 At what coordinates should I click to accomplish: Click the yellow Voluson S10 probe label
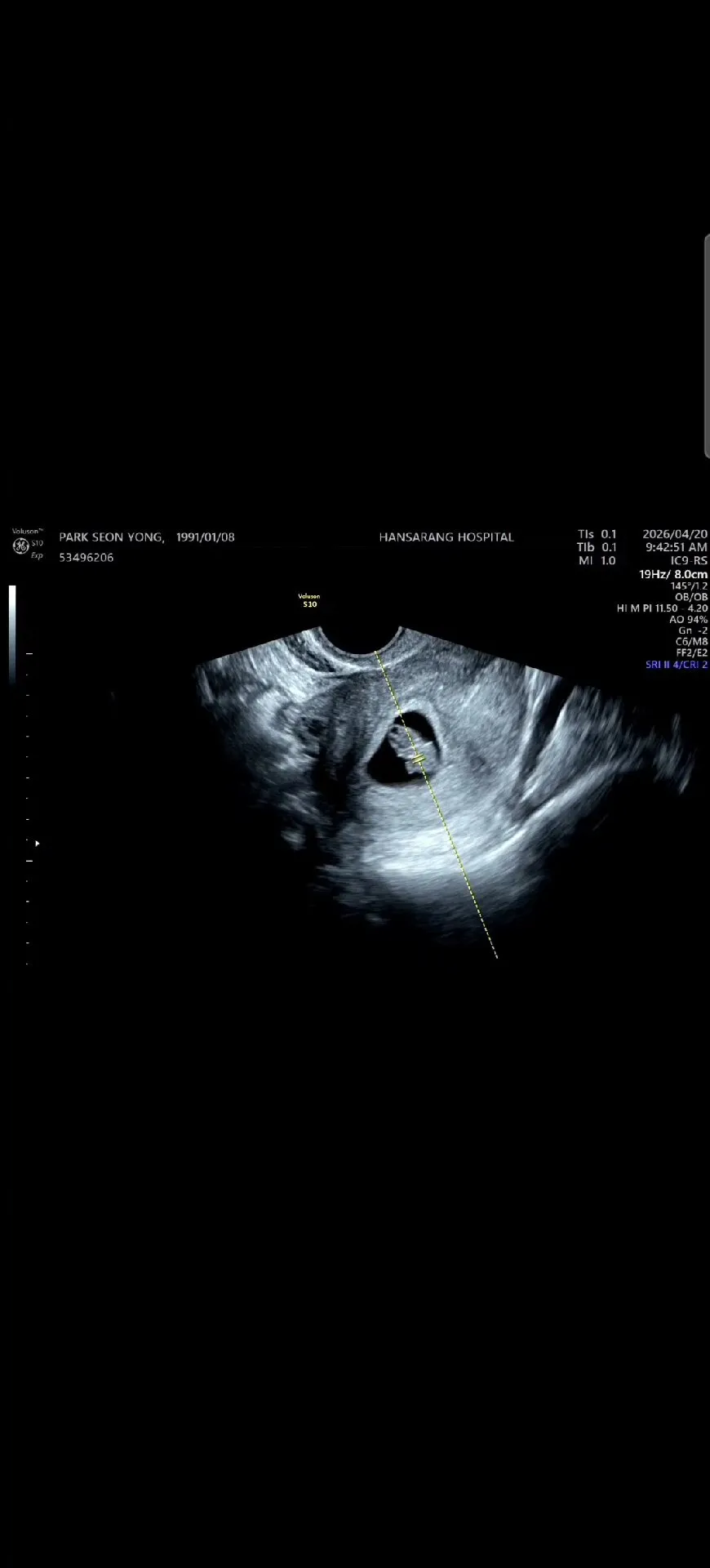tap(309, 600)
